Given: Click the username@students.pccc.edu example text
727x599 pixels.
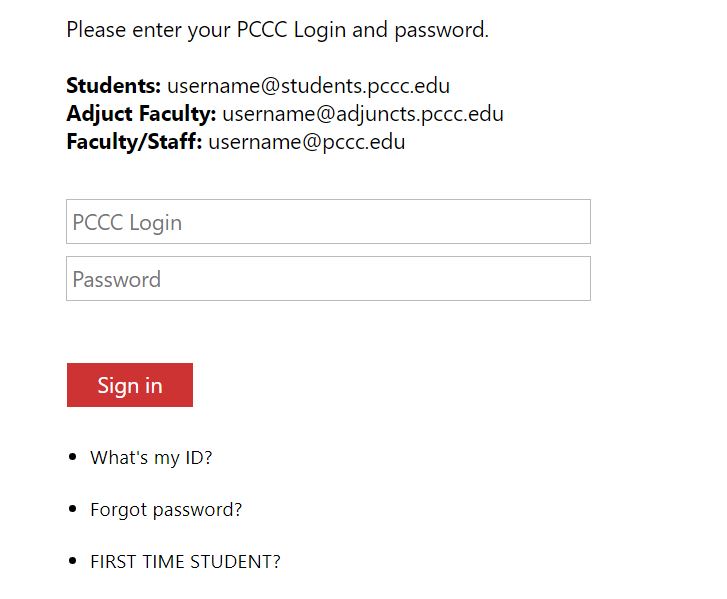Looking at the screenshot, I should click(308, 86).
